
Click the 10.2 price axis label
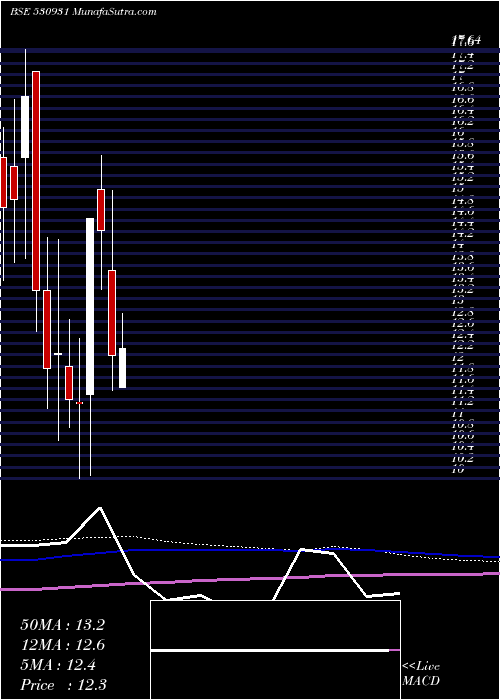(462, 458)
